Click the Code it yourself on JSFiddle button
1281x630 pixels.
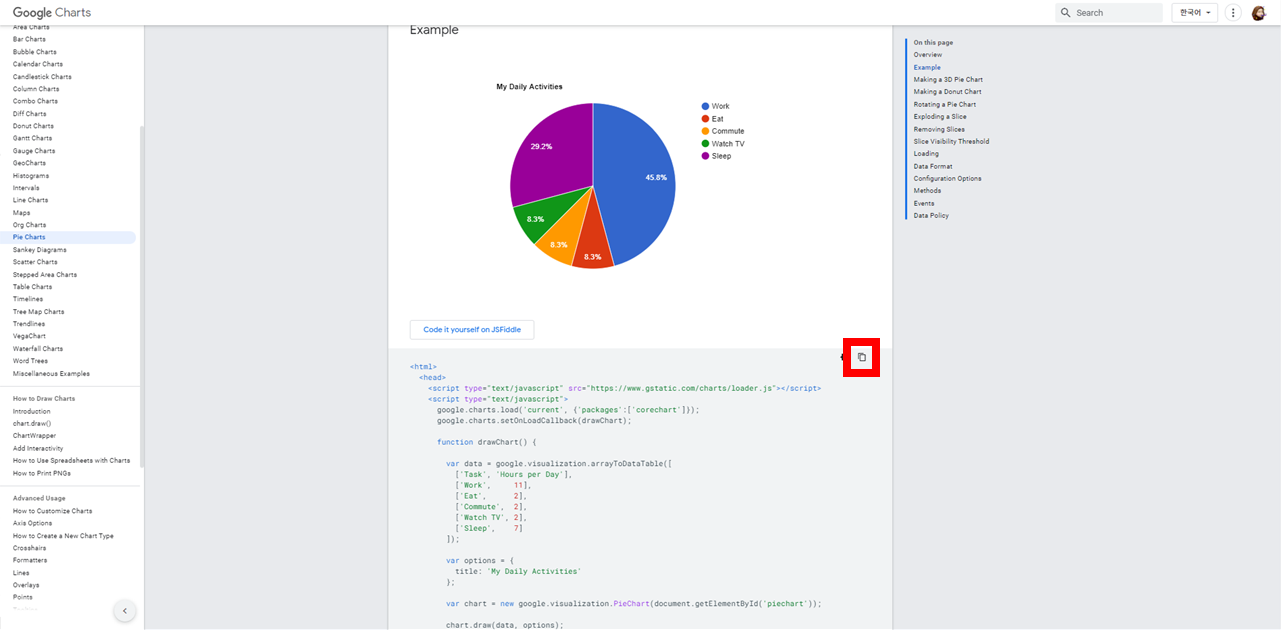[471, 329]
